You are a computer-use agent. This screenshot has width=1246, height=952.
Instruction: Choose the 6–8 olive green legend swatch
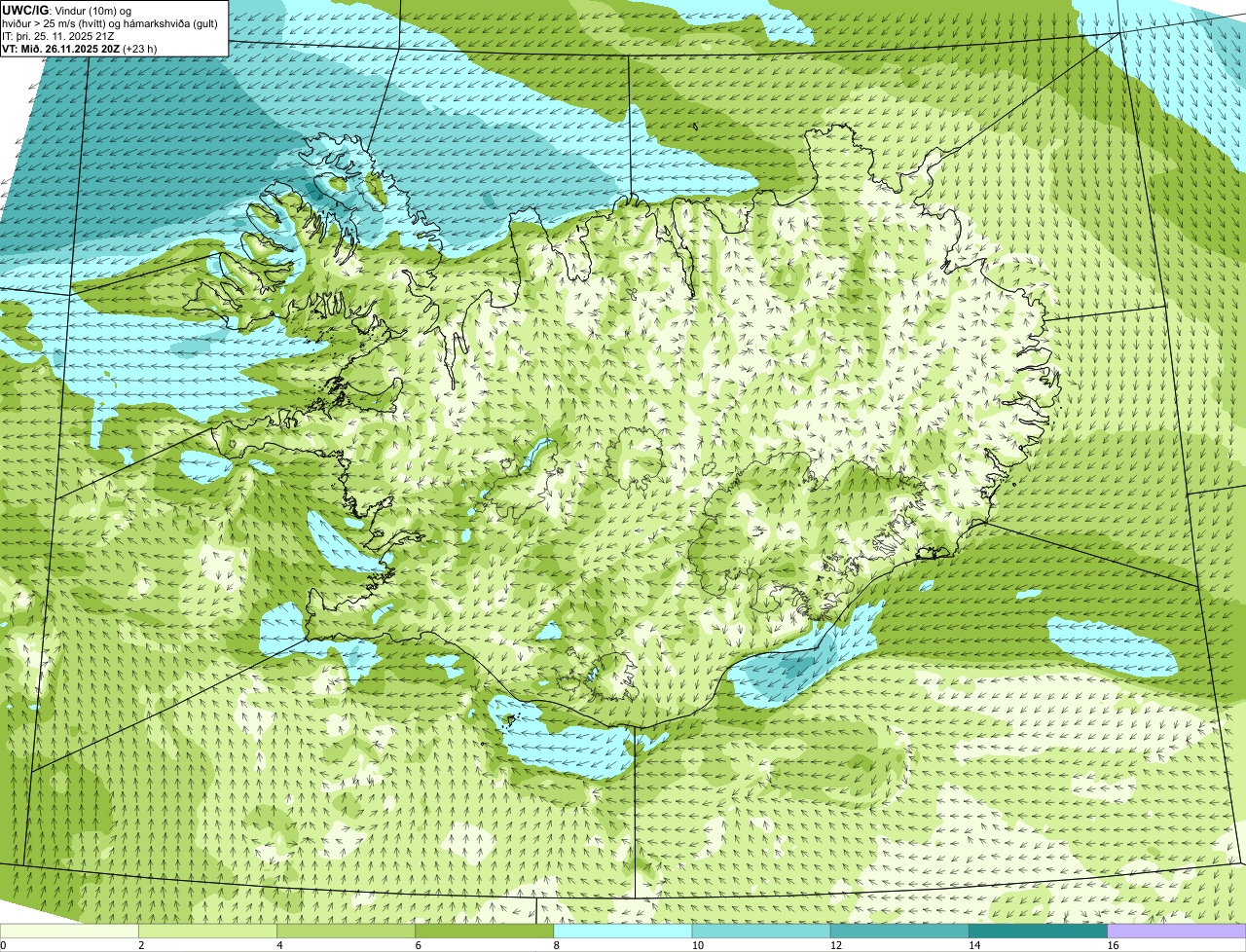(x=485, y=932)
